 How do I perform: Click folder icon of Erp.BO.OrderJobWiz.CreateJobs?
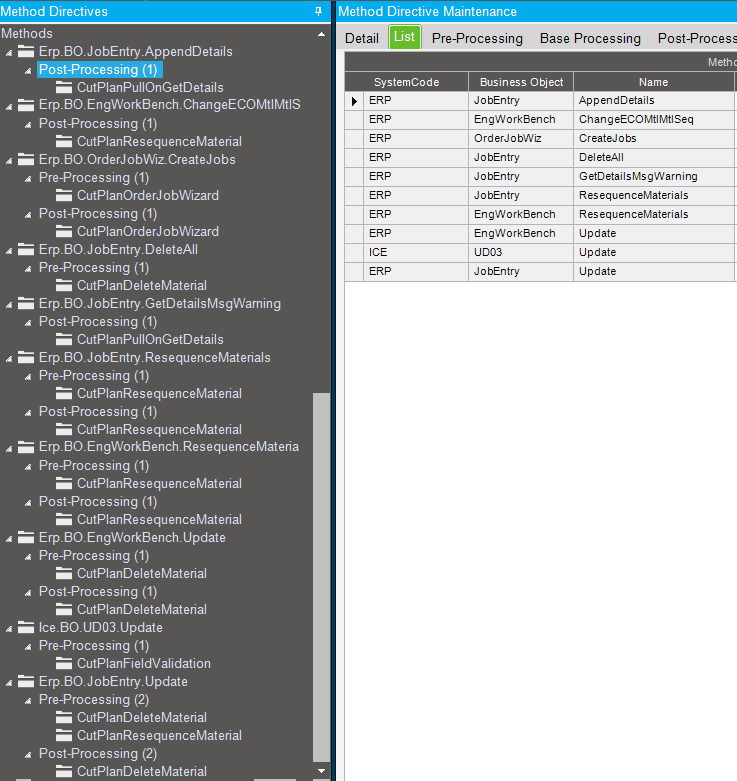tap(26, 159)
